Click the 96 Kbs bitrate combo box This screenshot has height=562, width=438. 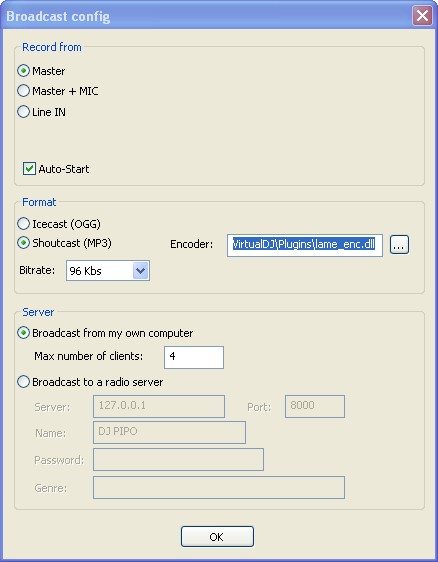click(108, 271)
